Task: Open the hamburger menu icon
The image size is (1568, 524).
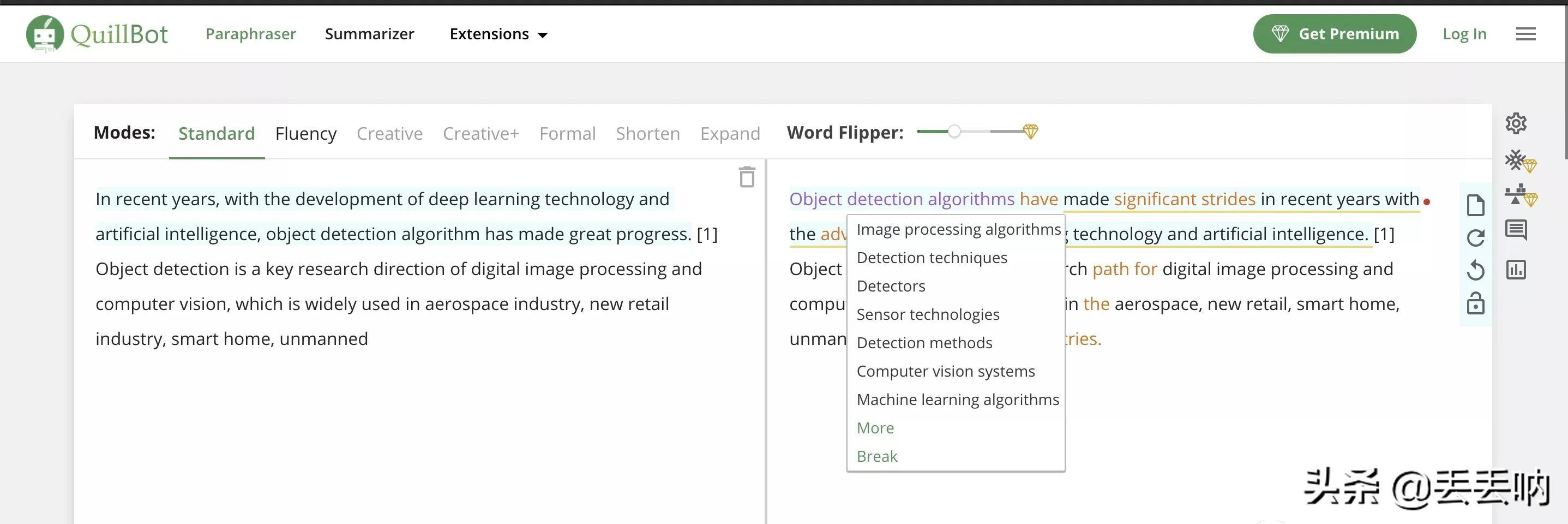Action: click(1525, 34)
